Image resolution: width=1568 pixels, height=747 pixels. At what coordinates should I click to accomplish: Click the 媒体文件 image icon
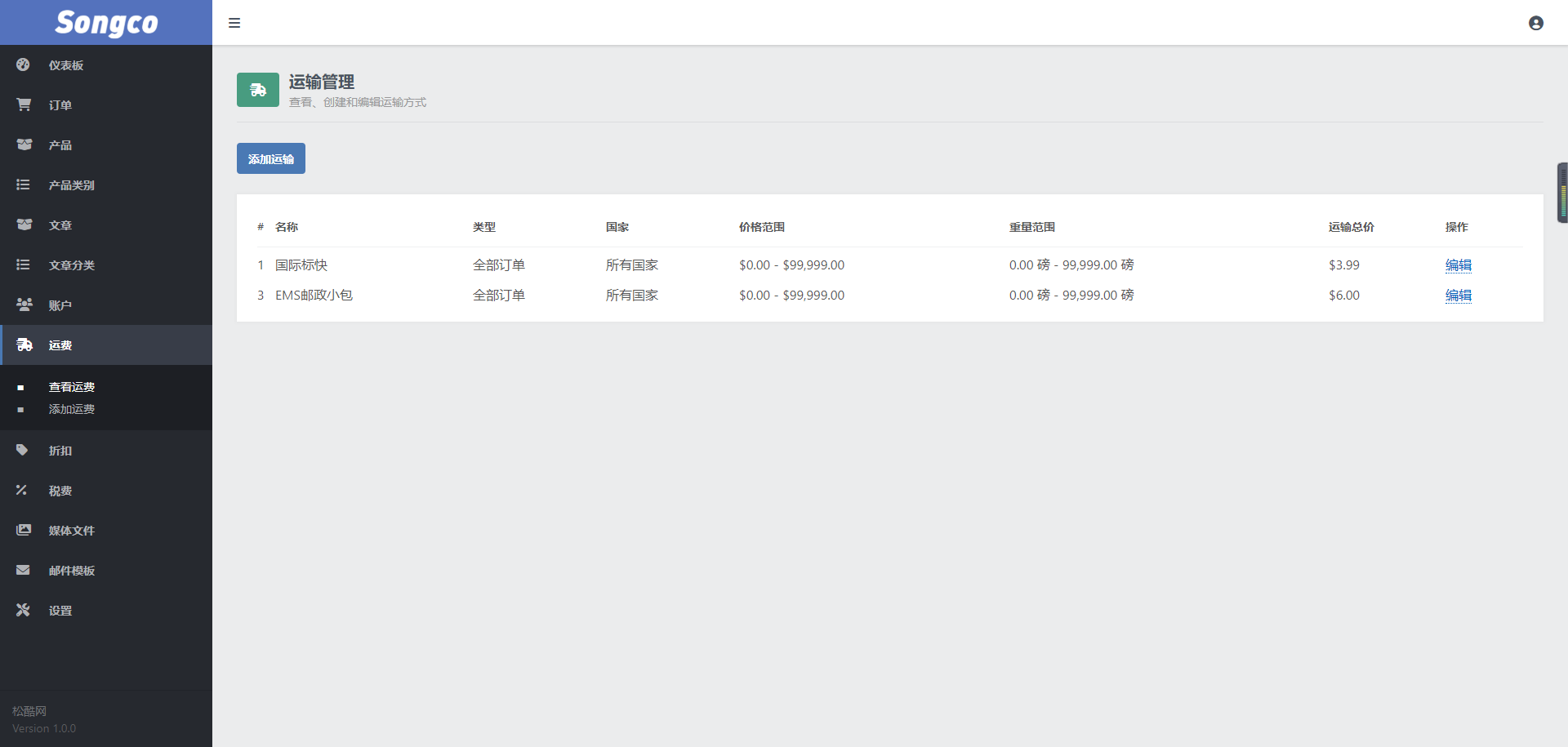[x=24, y=530]
